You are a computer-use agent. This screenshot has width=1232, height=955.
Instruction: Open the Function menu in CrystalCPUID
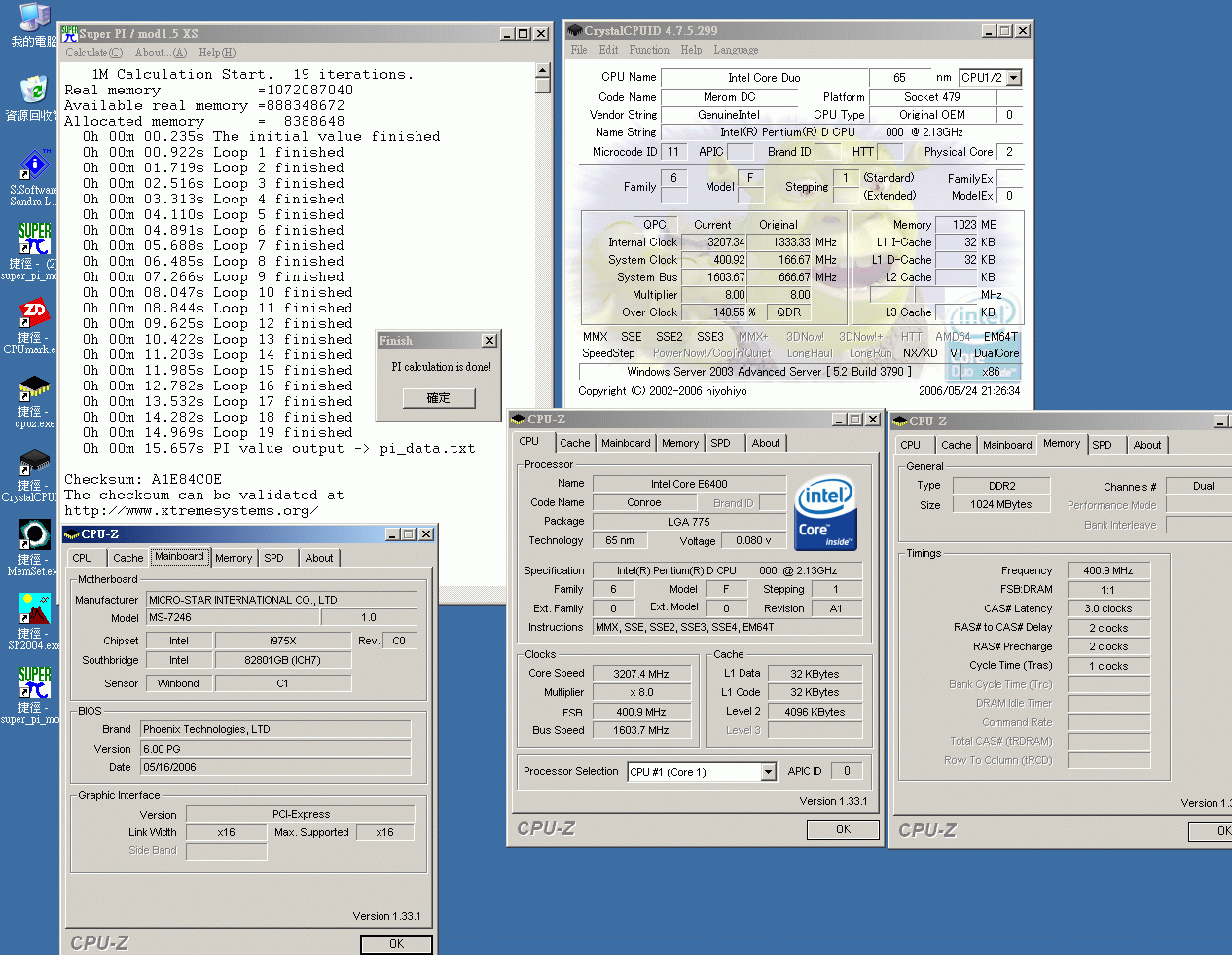[649, 50]
